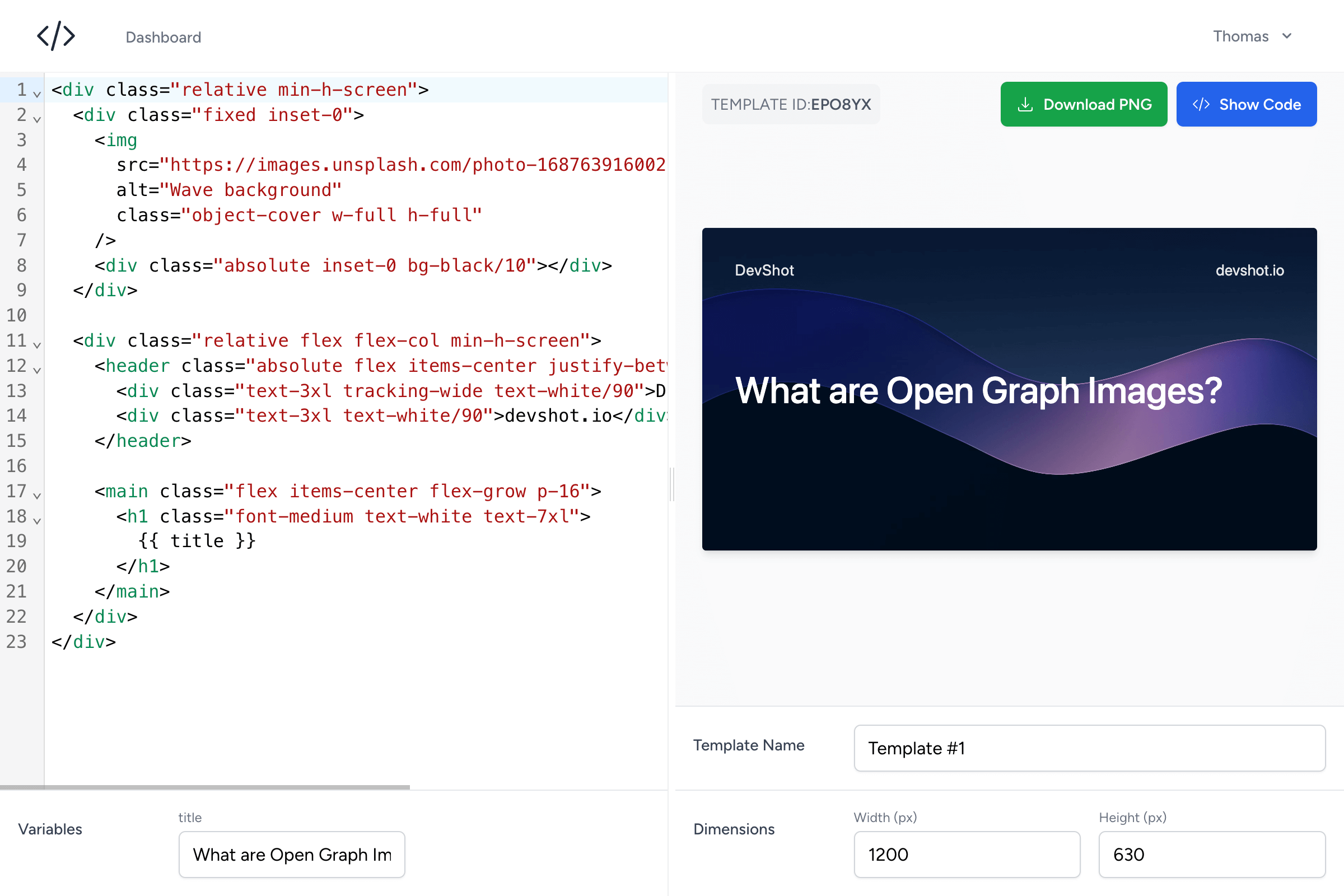
Task: Click the code brackets logo icon
Action: (56, 36)
